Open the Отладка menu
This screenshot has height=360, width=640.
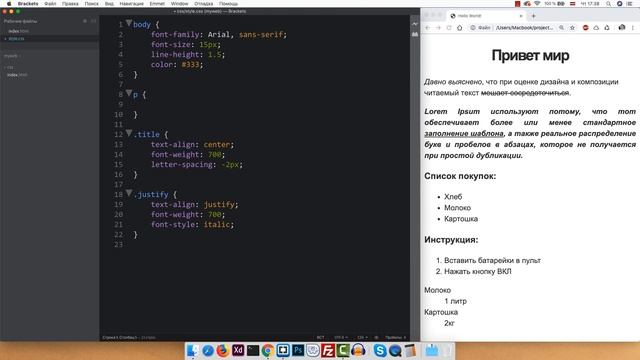[203, 3]
